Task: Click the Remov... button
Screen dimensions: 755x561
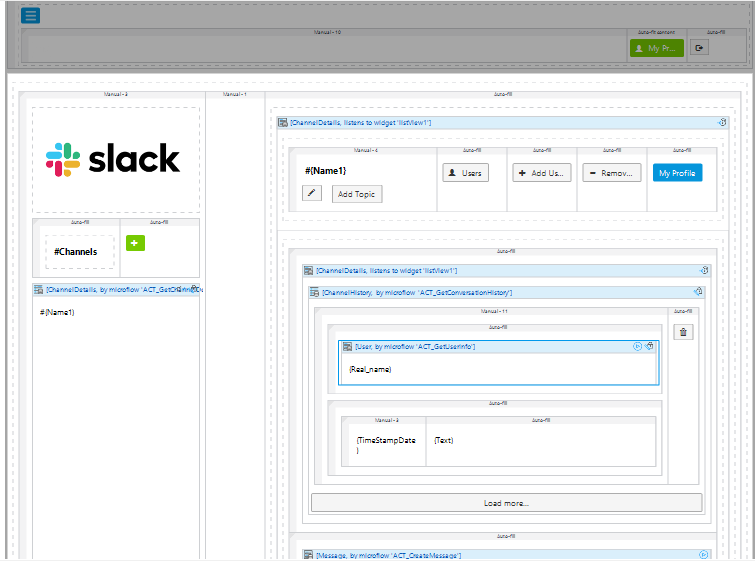Action: pos(612,173)
